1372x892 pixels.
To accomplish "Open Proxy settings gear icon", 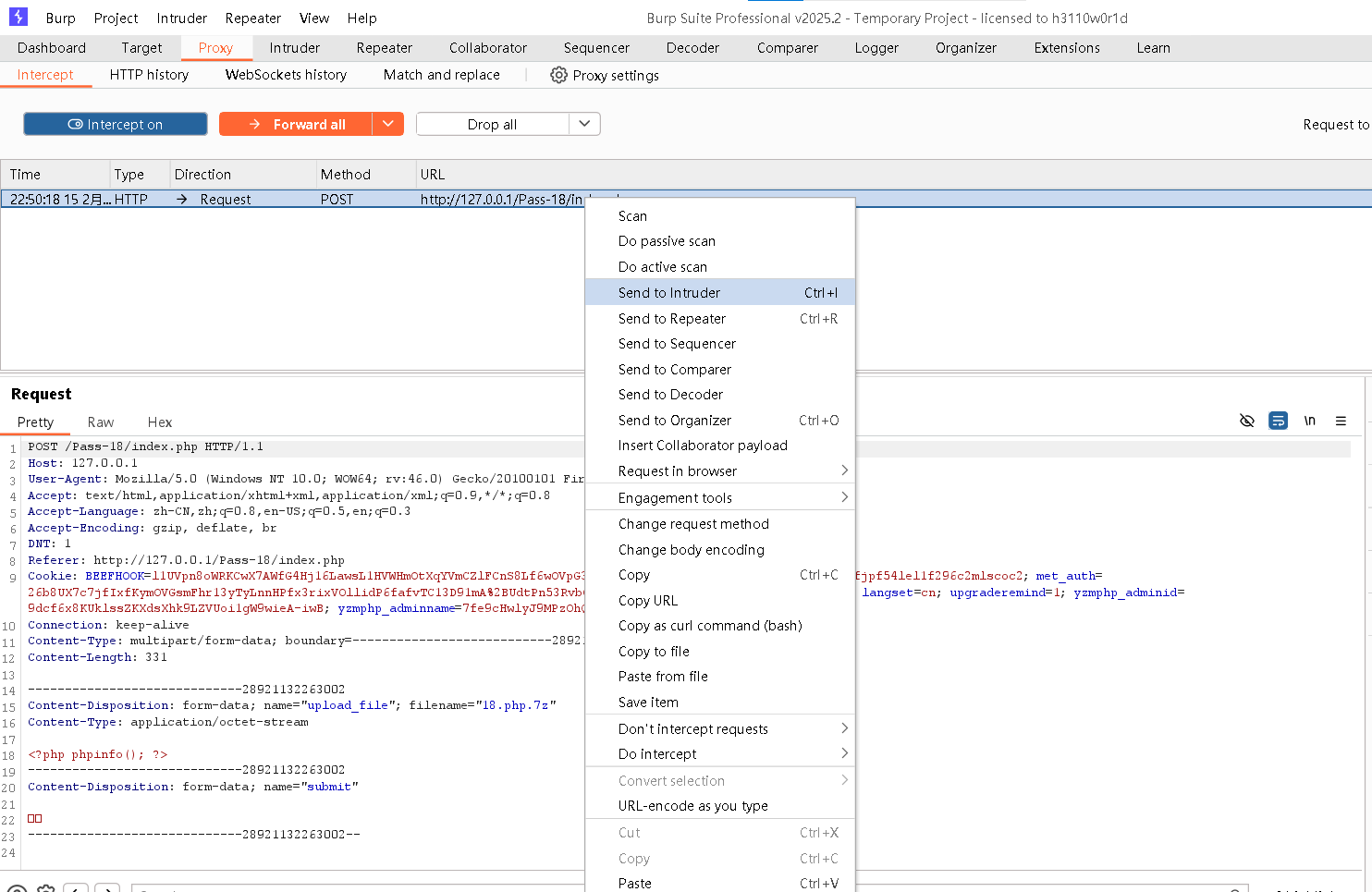I will [x=558, y=75].
